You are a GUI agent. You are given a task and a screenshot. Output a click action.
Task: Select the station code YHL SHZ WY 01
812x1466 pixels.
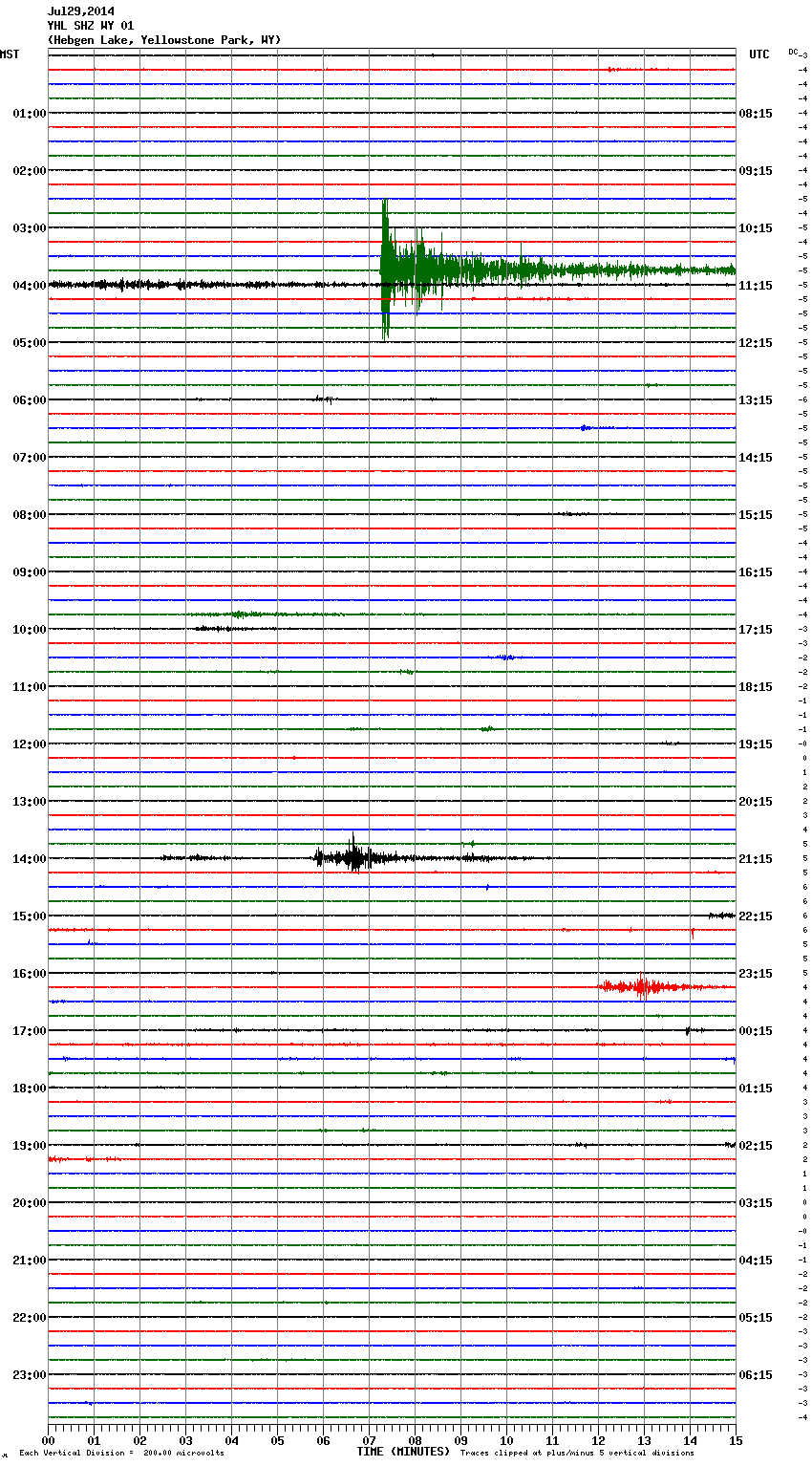coord(91,26)
